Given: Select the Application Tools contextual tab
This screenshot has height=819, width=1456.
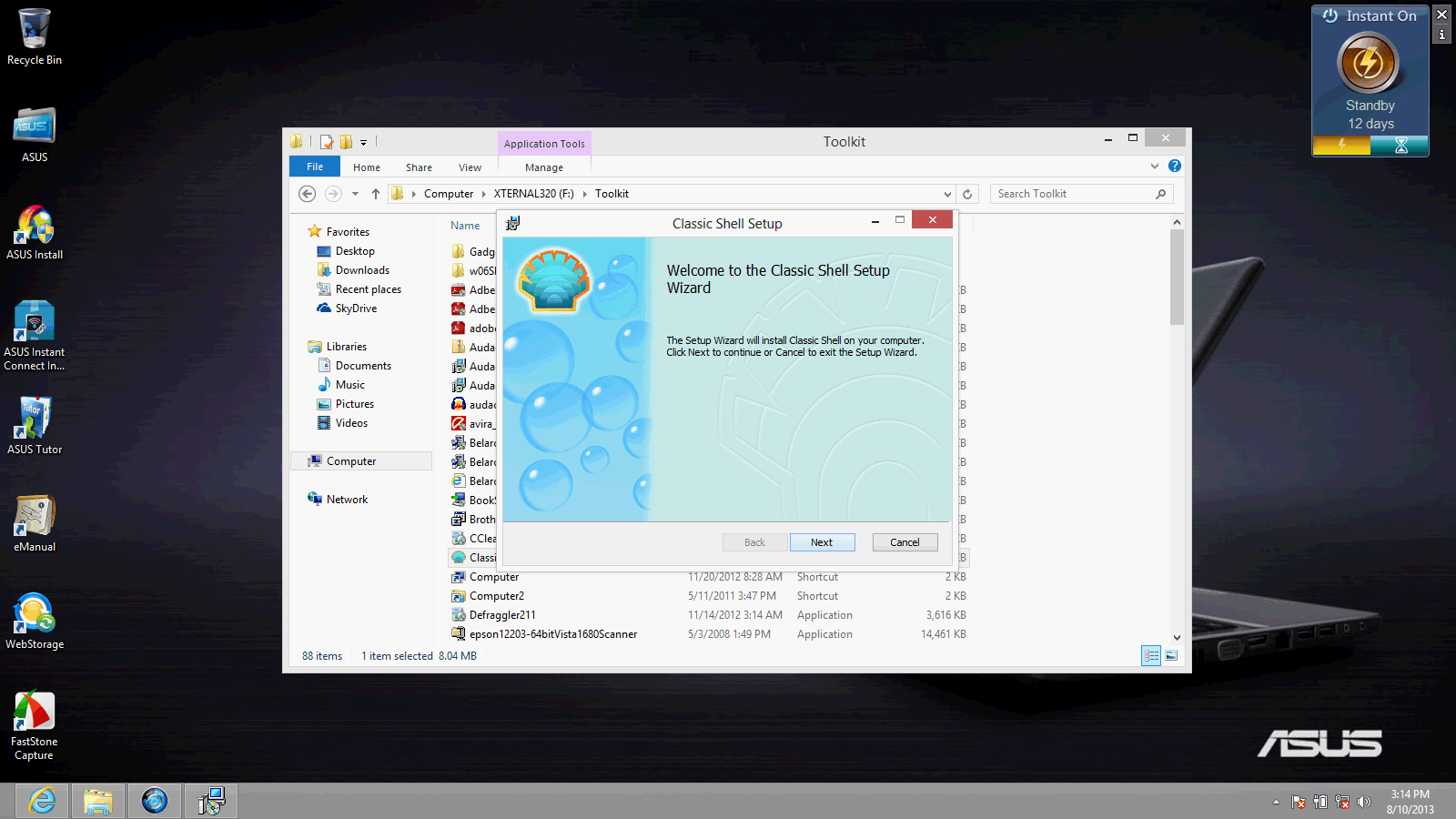Looking at the screenshot, I should tap(544, 144).
